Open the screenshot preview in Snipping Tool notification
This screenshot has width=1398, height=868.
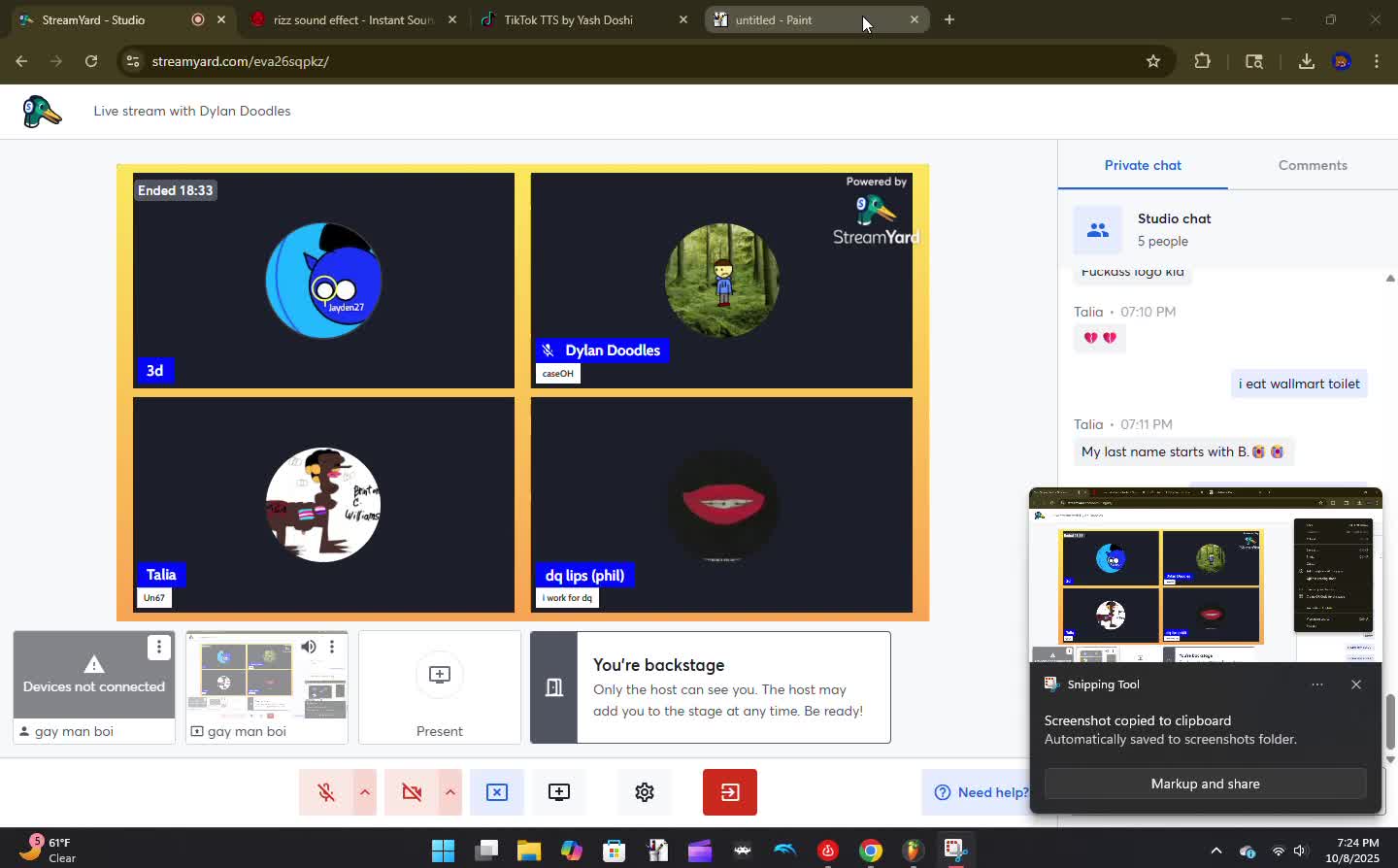pos(1205,576)
